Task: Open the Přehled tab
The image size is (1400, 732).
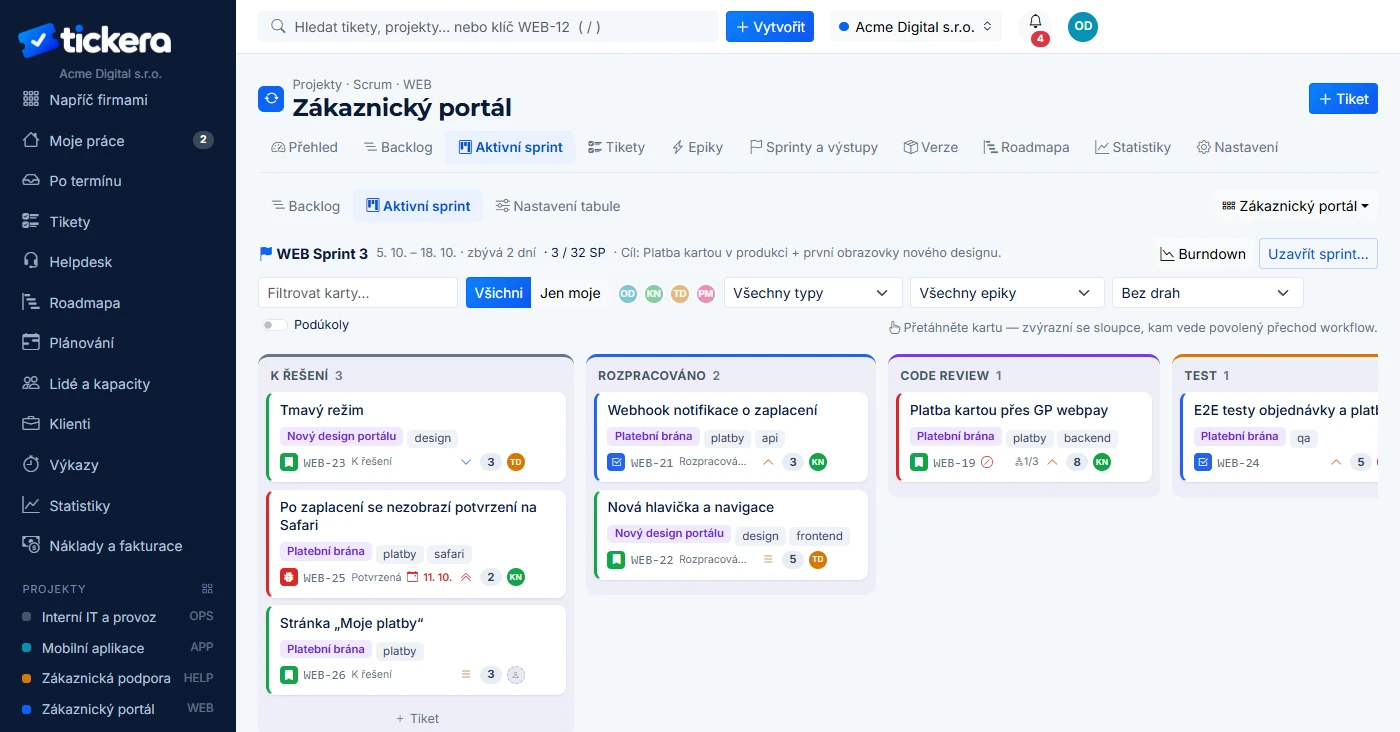Action: (x=305, y=147)
